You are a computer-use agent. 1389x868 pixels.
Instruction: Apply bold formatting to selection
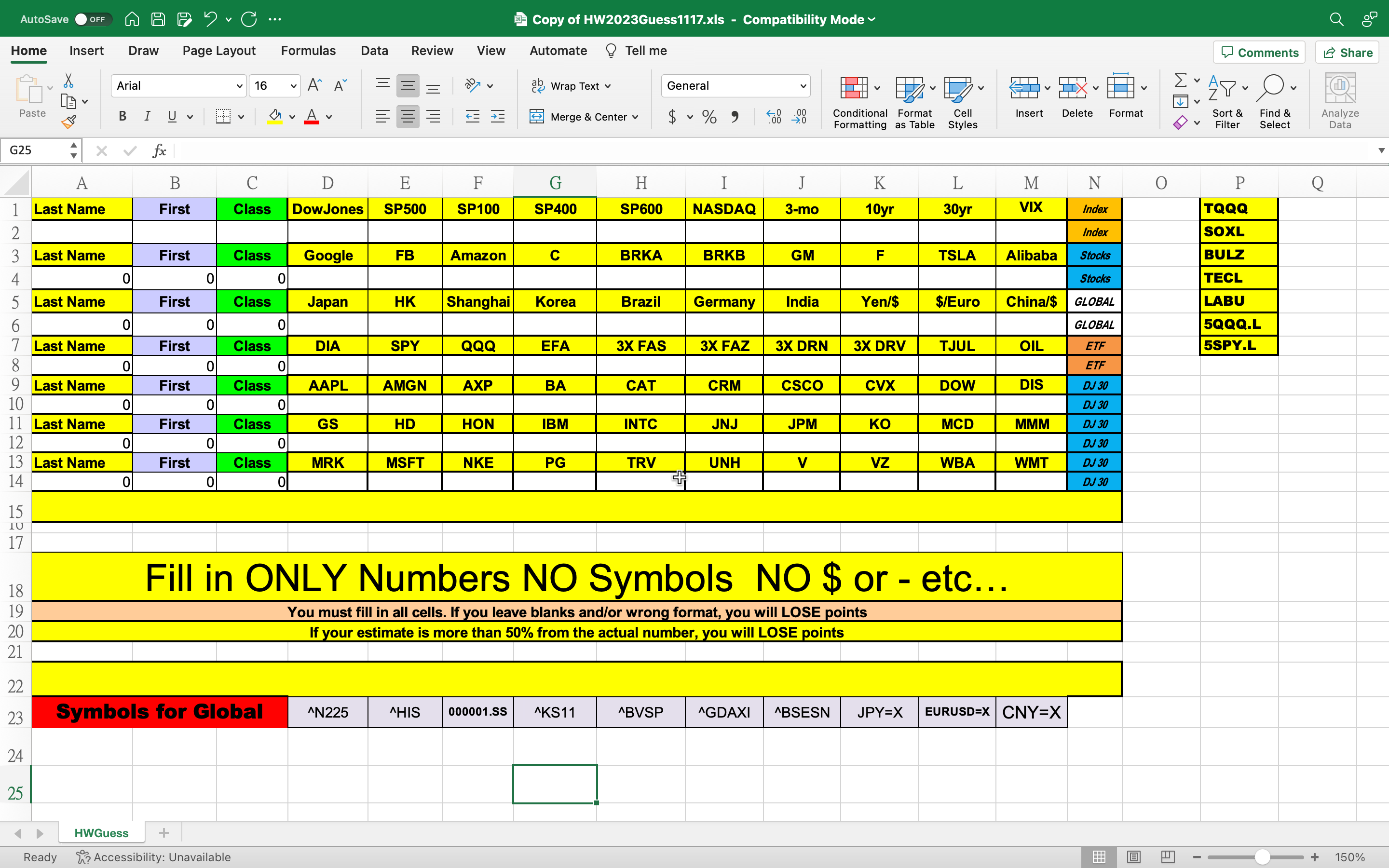122,116
